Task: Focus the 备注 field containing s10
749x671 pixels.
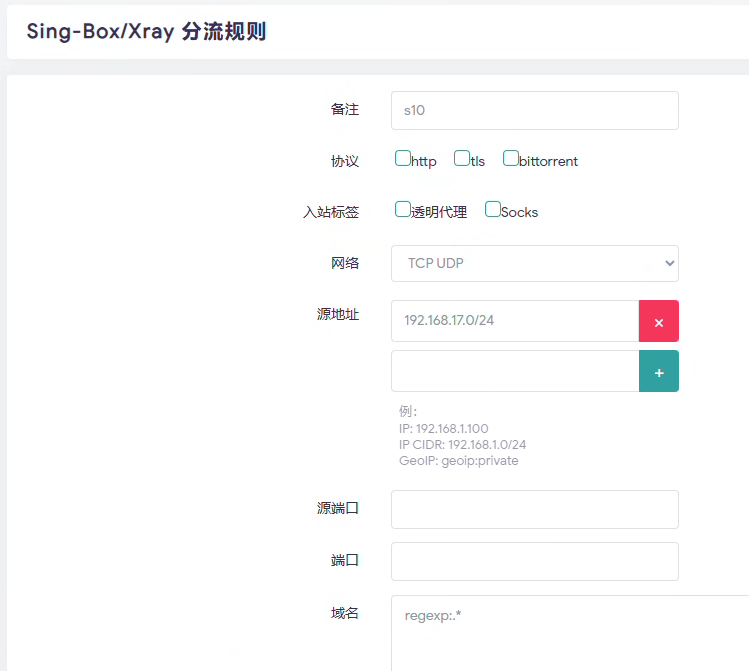Action: 534,111
